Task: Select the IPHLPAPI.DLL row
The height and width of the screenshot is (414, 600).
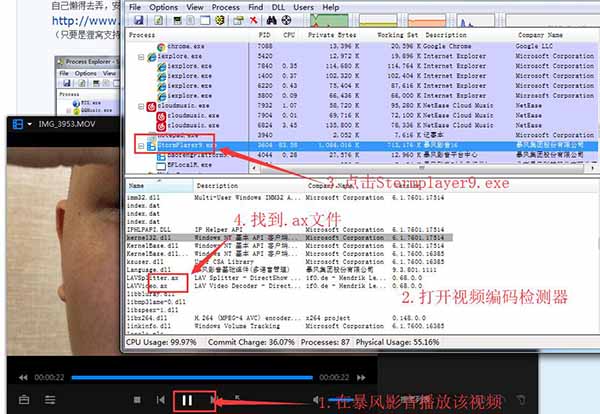Action: (x=290, y=230)
